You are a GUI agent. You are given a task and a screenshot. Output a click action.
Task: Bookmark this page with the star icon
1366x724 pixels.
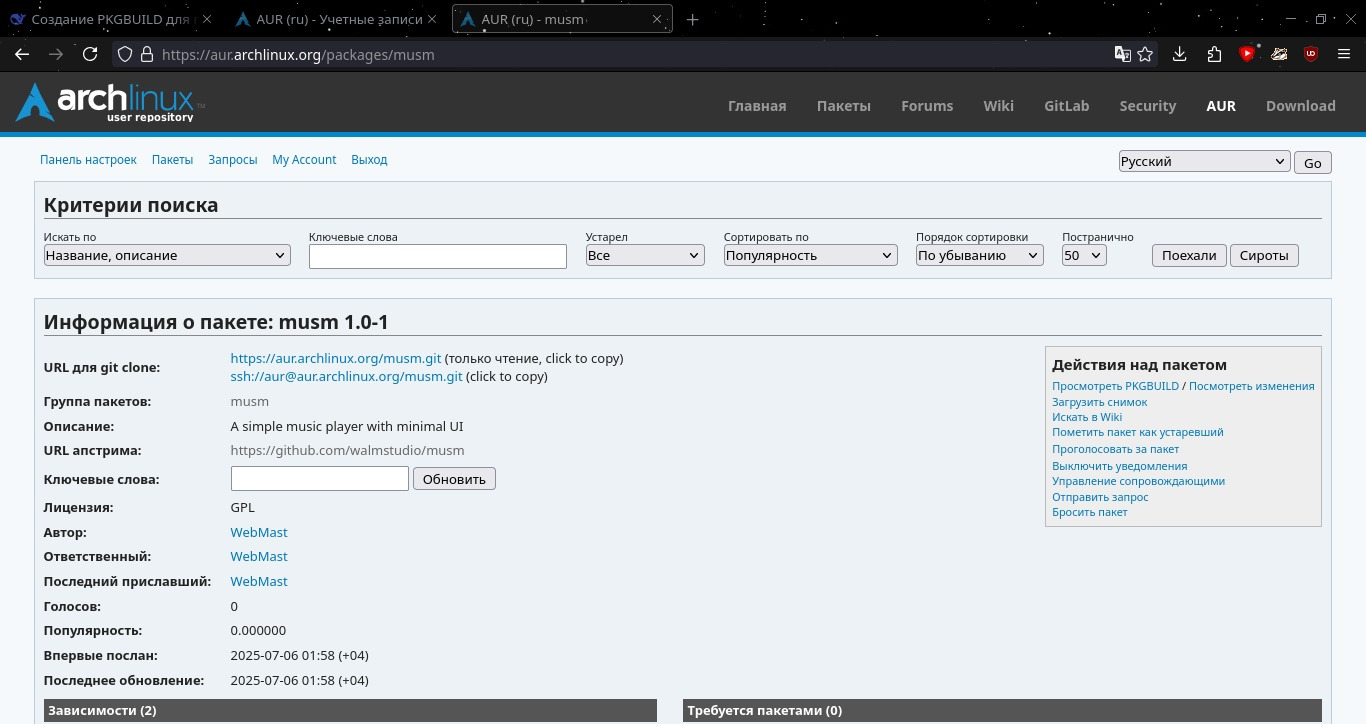(1146, 55)
